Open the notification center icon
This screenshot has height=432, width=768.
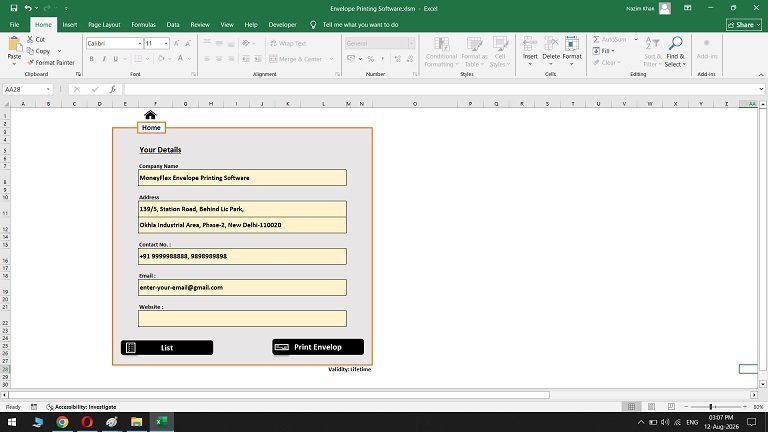(x=751, y=422)
